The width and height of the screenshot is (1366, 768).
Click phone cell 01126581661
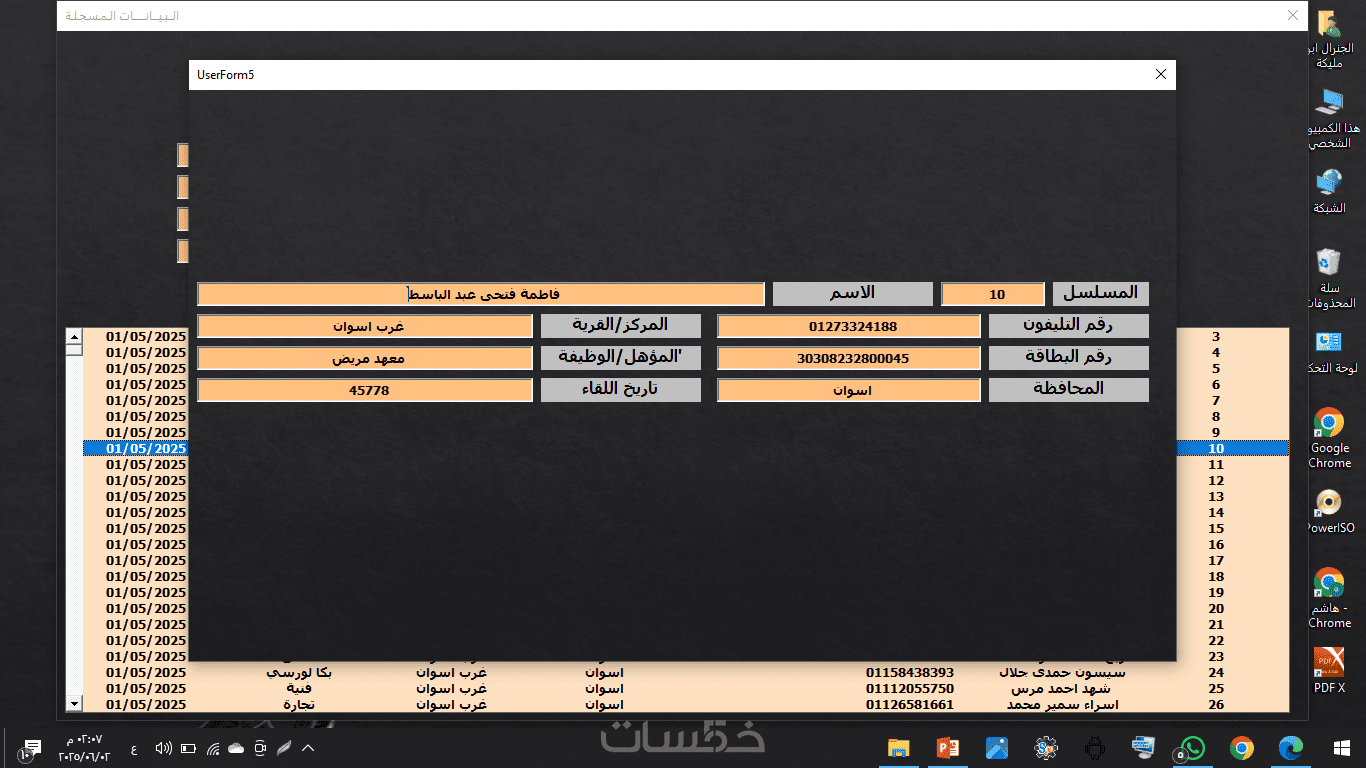click(910, 705)
